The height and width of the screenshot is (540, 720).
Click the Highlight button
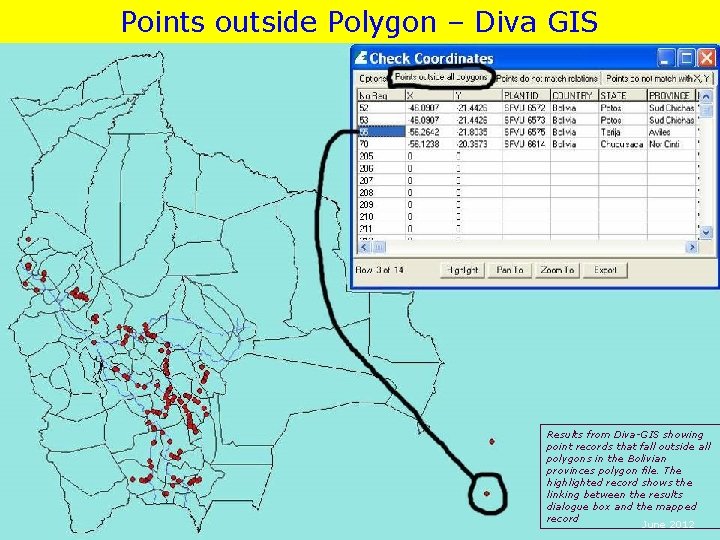(x=462, y=270)
